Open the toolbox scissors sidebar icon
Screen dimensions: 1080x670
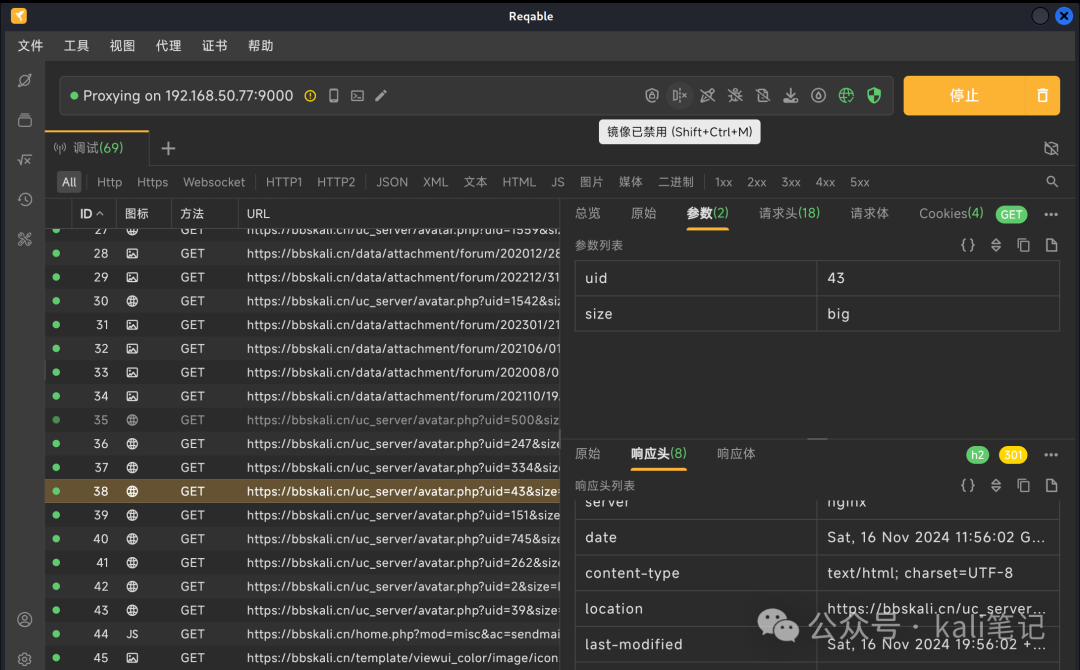coord(25,239)
